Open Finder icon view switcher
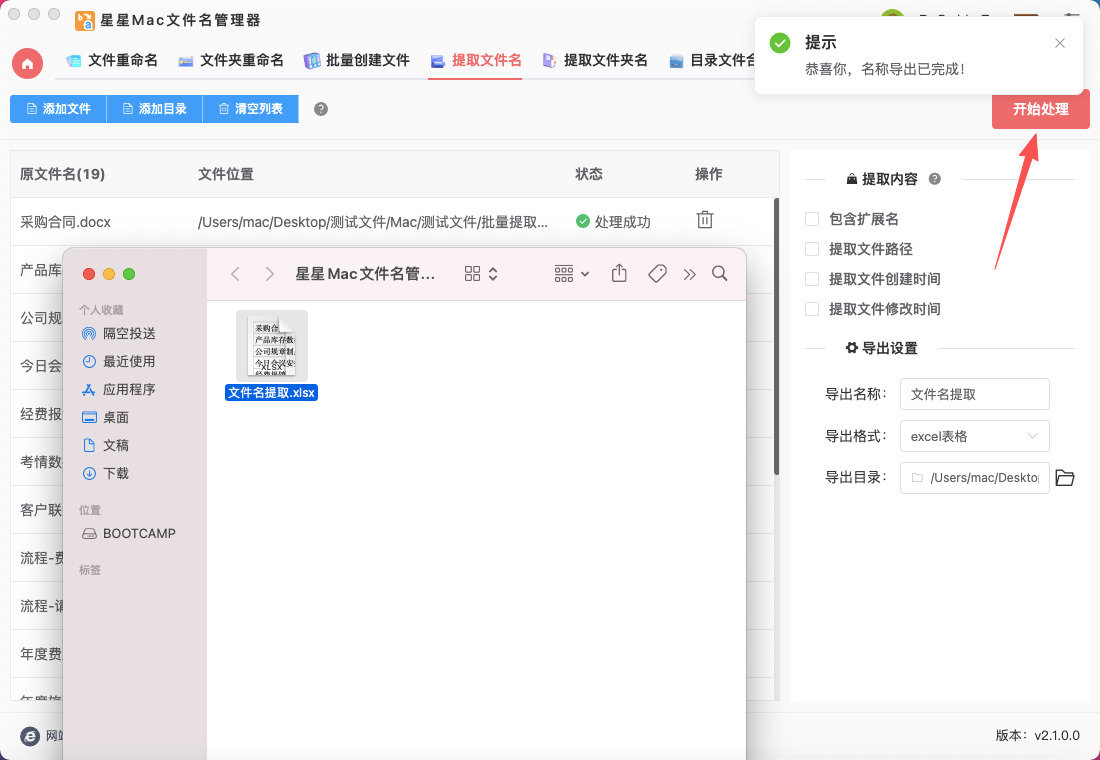This screenshot has width=1100, height=760. pos(481,274)
